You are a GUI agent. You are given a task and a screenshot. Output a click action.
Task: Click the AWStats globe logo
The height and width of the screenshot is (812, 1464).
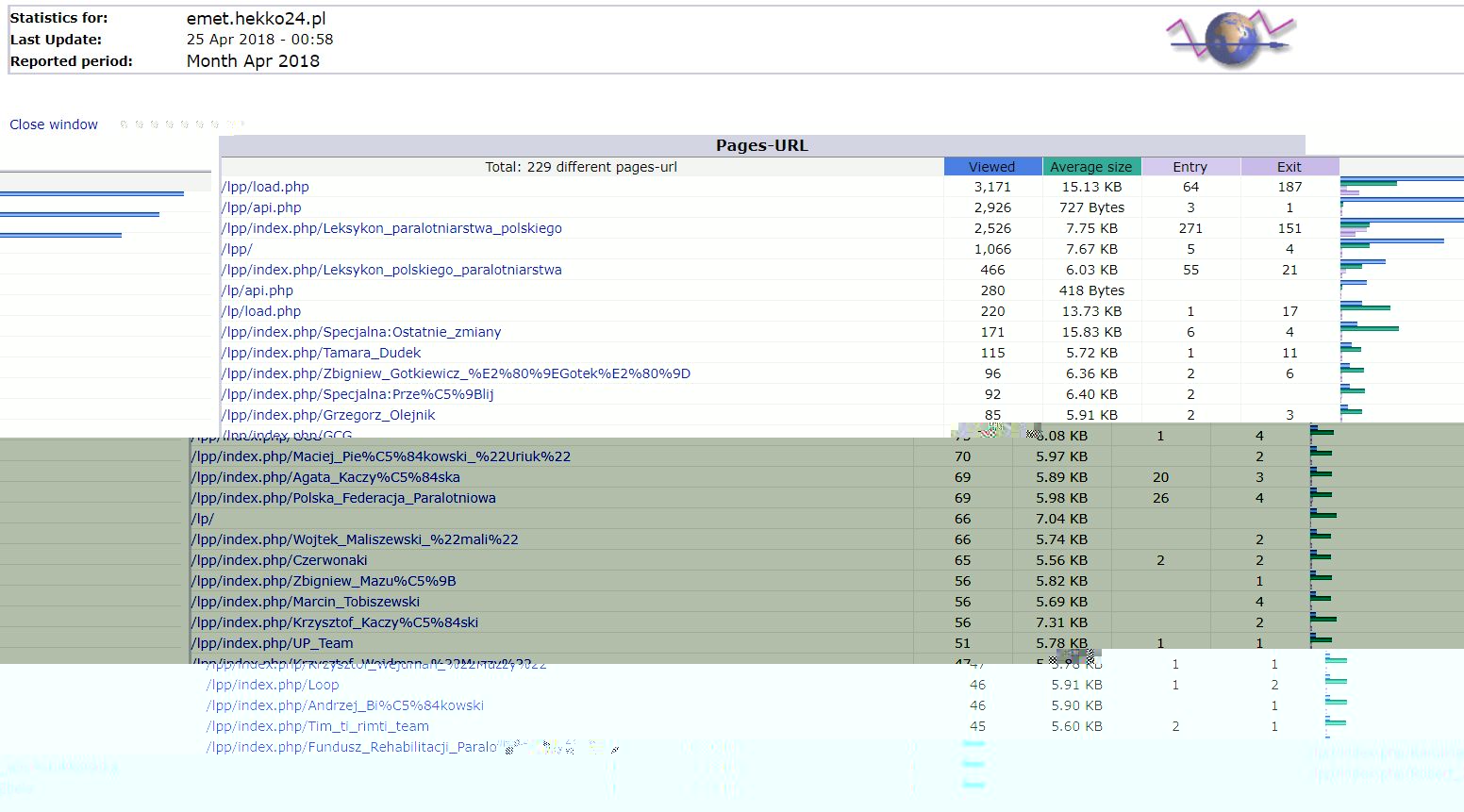point(1231,40)
